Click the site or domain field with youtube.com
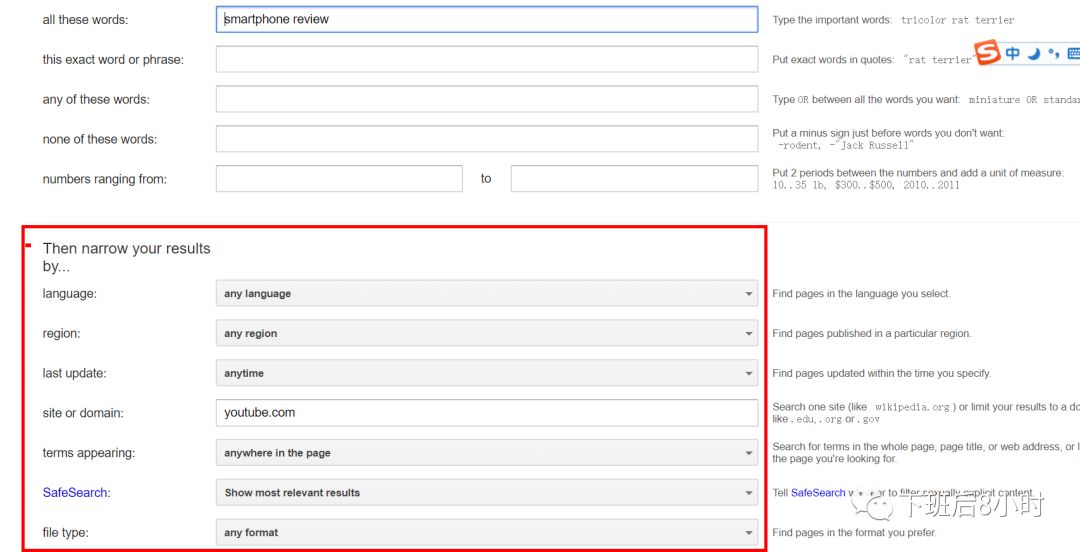 tap(486, 413)
